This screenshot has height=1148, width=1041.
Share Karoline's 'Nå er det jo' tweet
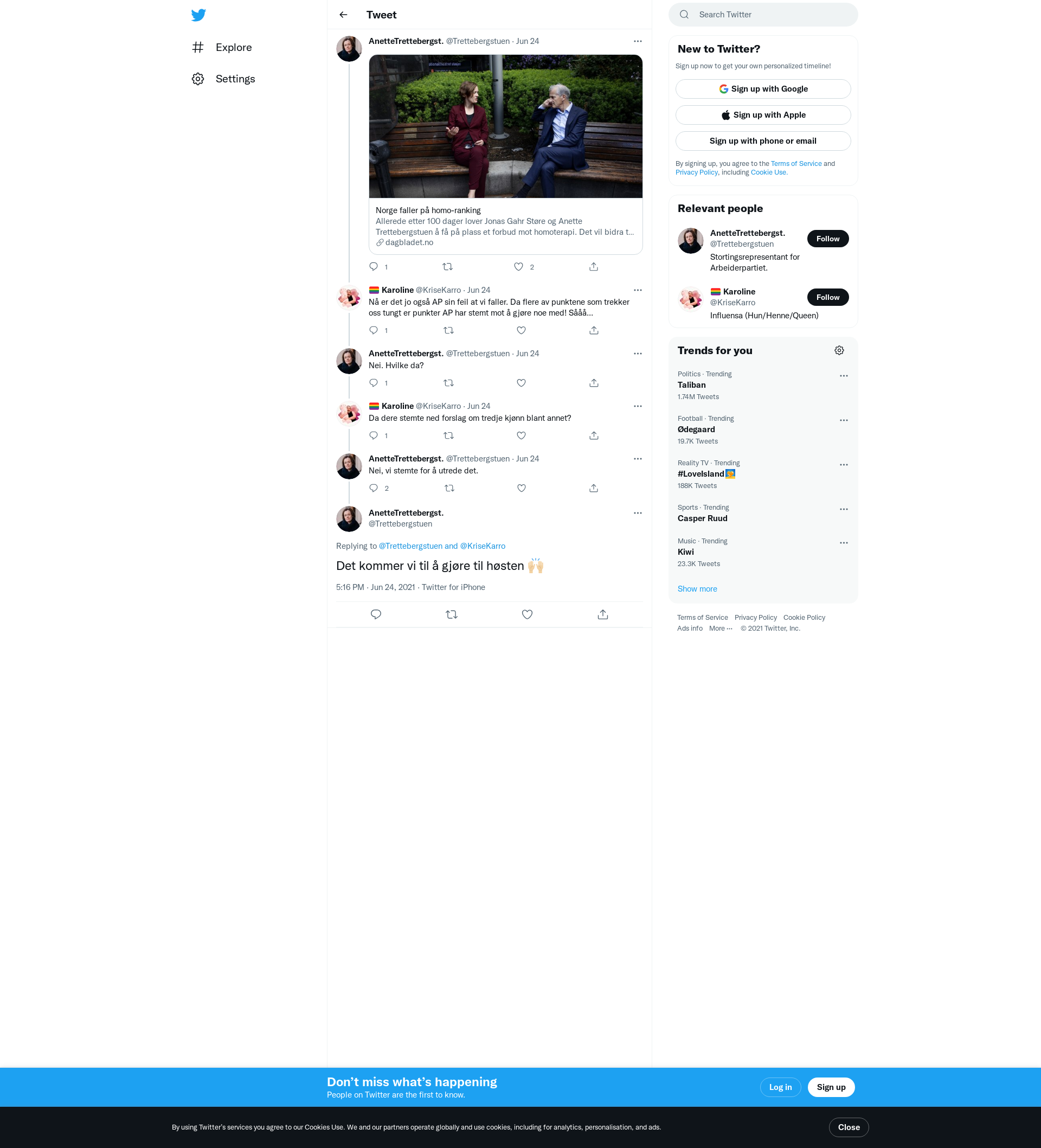click(594, 330)
